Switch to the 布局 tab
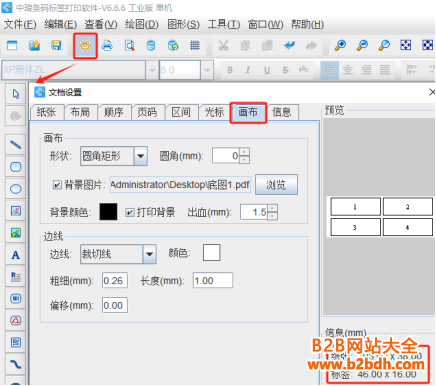This screenshot has height=386, width=436. [80, 112]
